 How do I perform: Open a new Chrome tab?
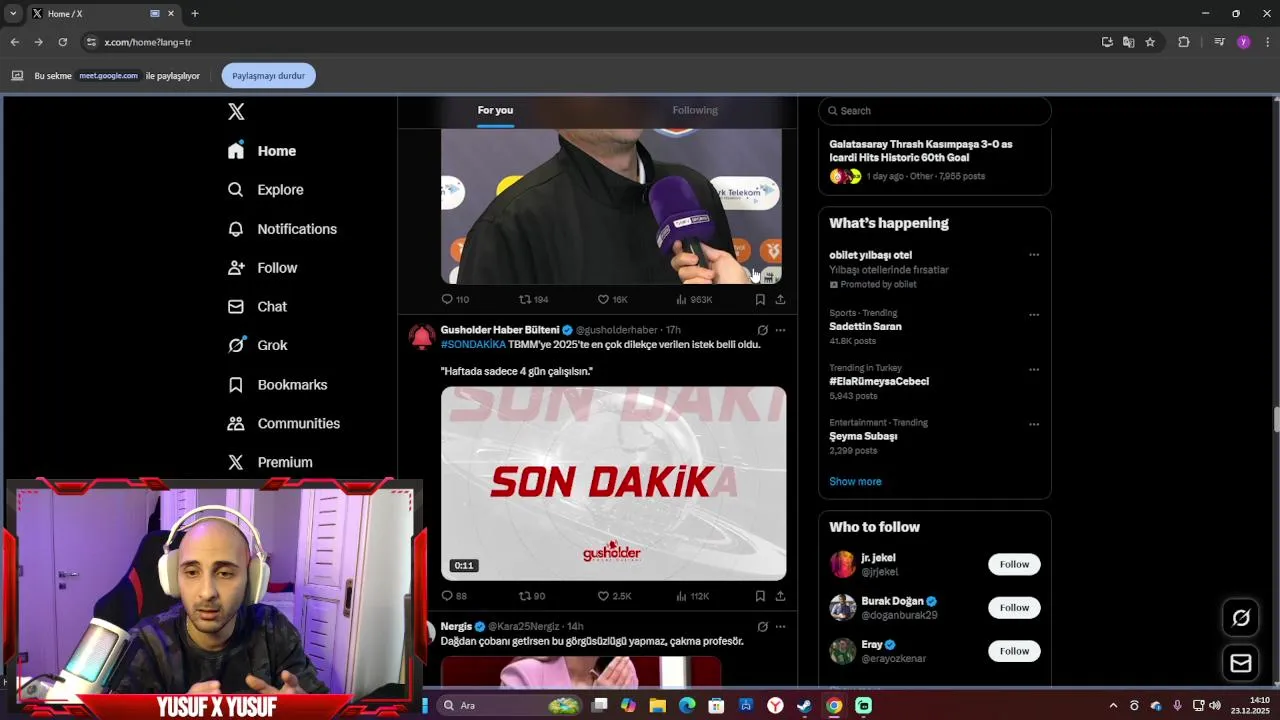[x=195, y=14]
